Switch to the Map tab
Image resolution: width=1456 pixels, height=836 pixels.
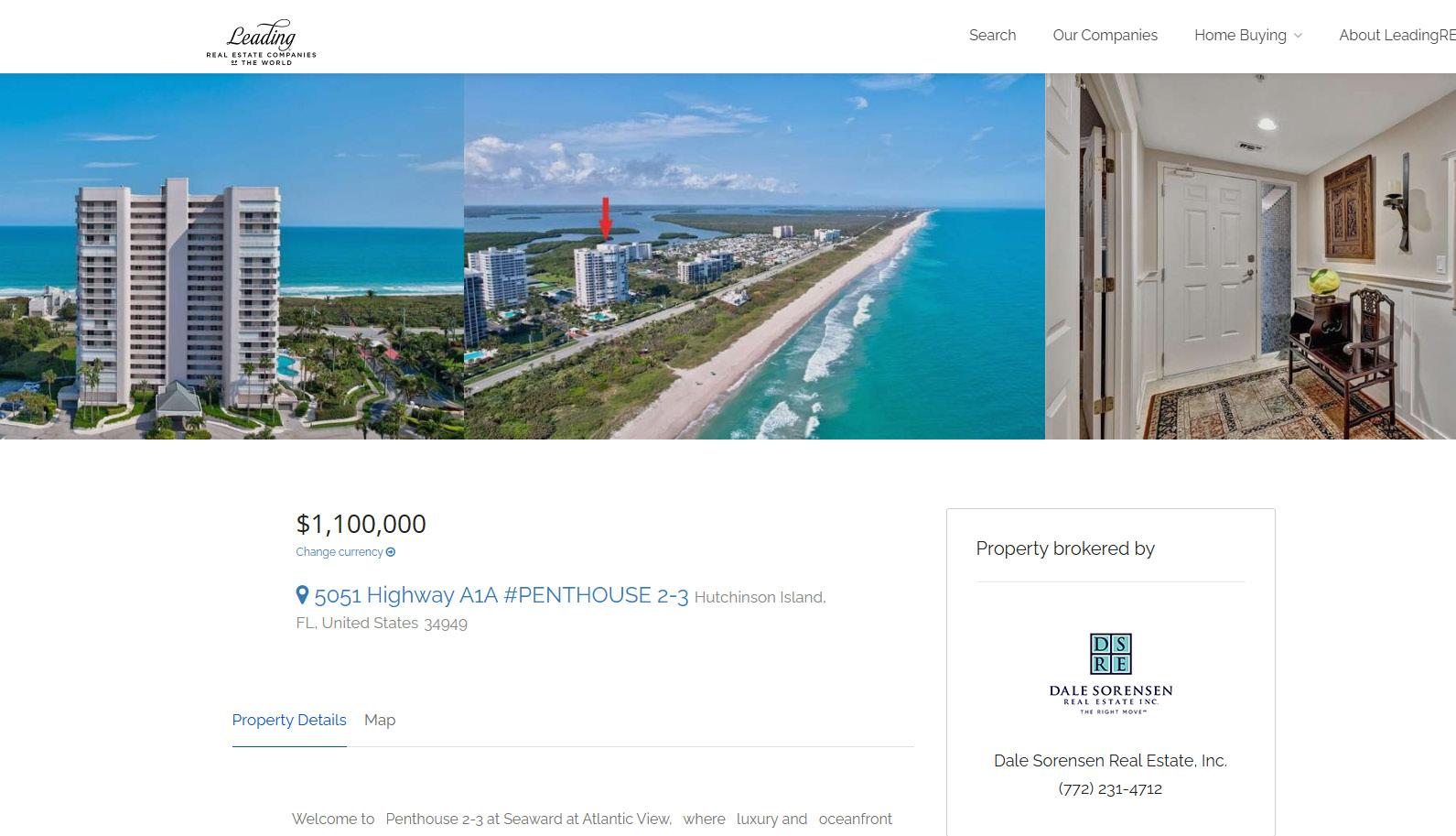pyautogui.click(x=380, y=720)
